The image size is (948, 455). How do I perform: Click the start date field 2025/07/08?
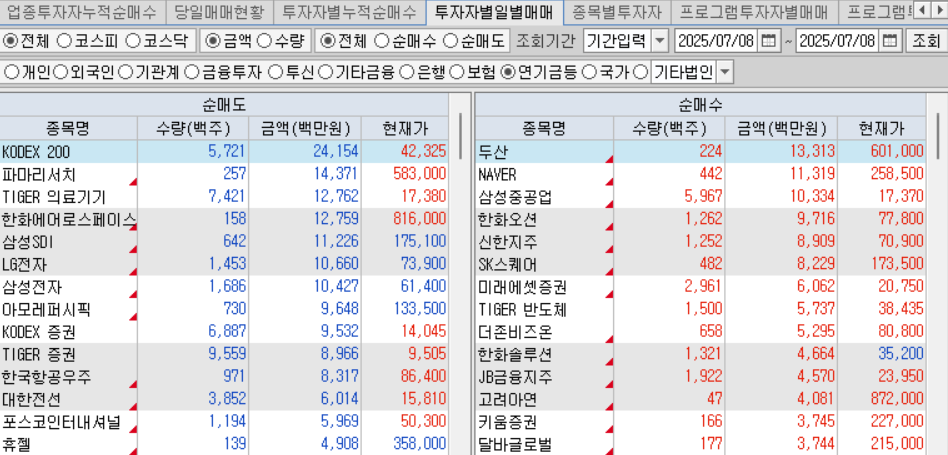click(x=716, y=41)
